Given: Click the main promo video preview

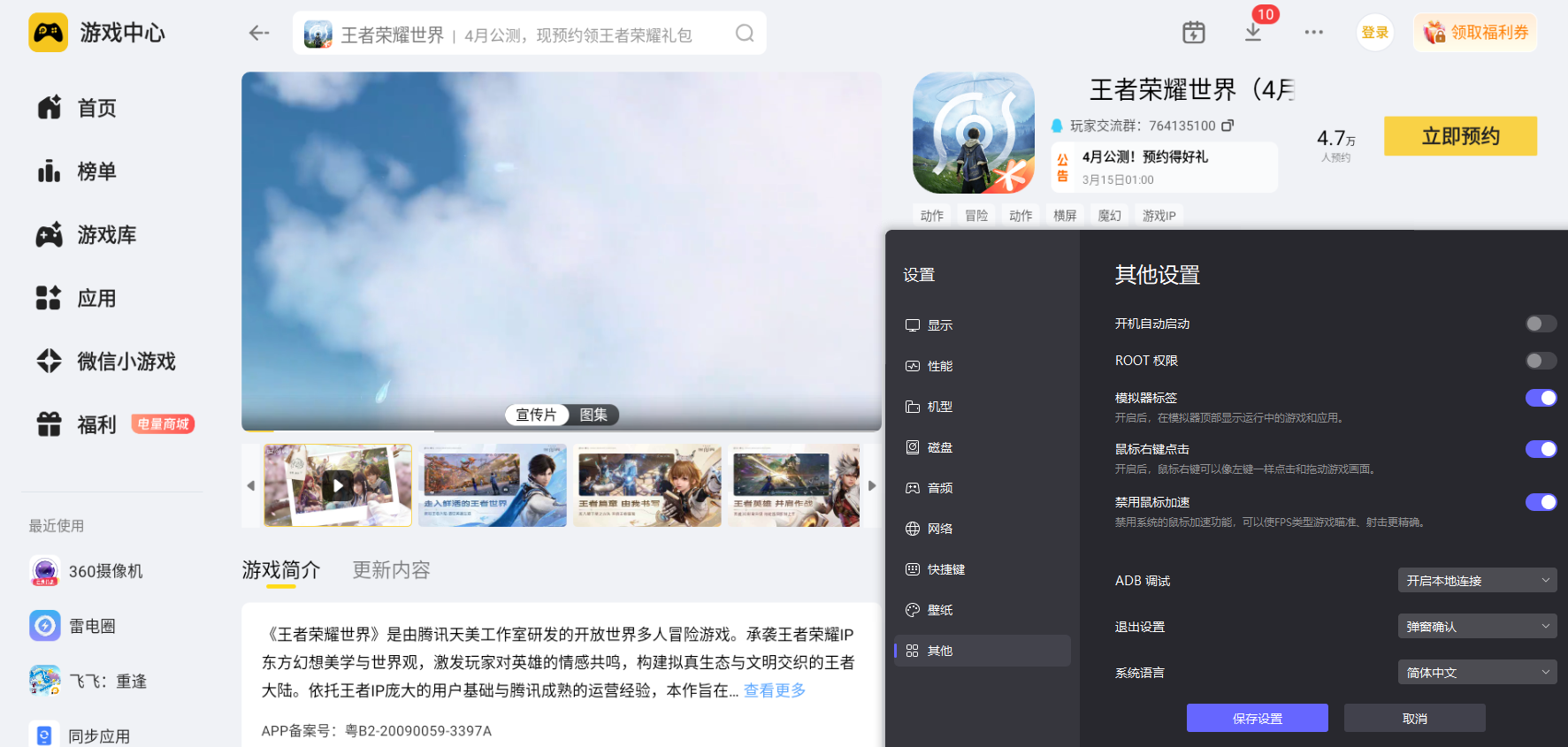Looking at the screenshot, I should tap(562, 251).
